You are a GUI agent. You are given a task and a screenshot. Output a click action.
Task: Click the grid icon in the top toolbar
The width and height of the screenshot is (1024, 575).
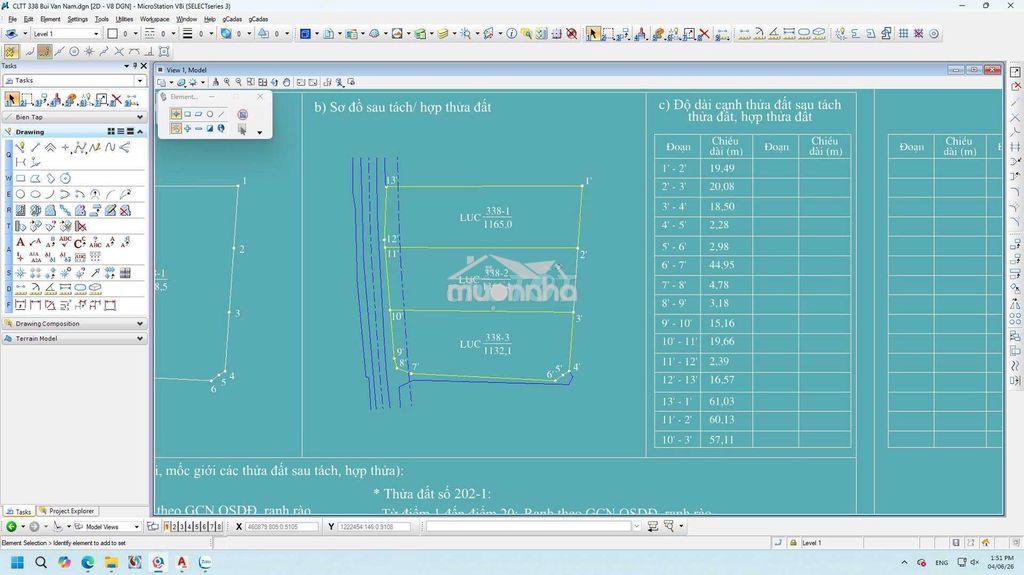903,33
